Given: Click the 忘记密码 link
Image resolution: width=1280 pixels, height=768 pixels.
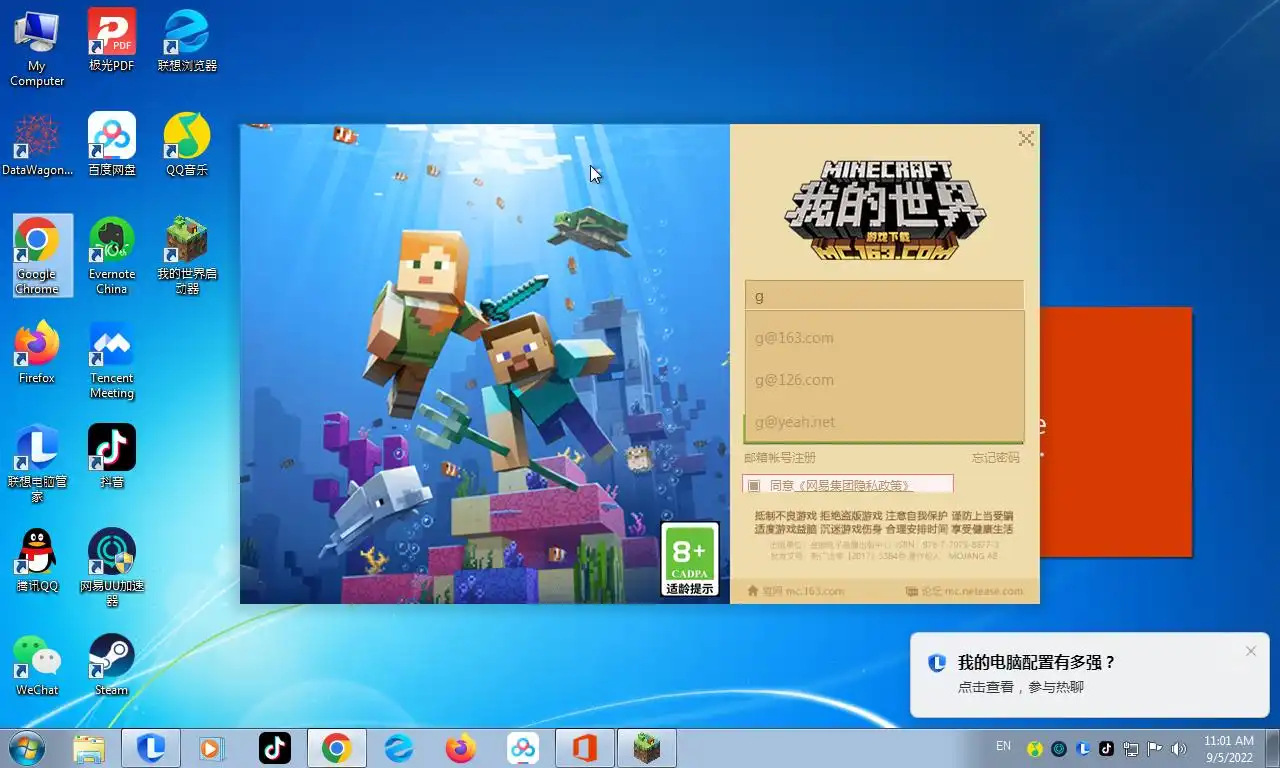Looking at the screenshot, I should [996, 457].
